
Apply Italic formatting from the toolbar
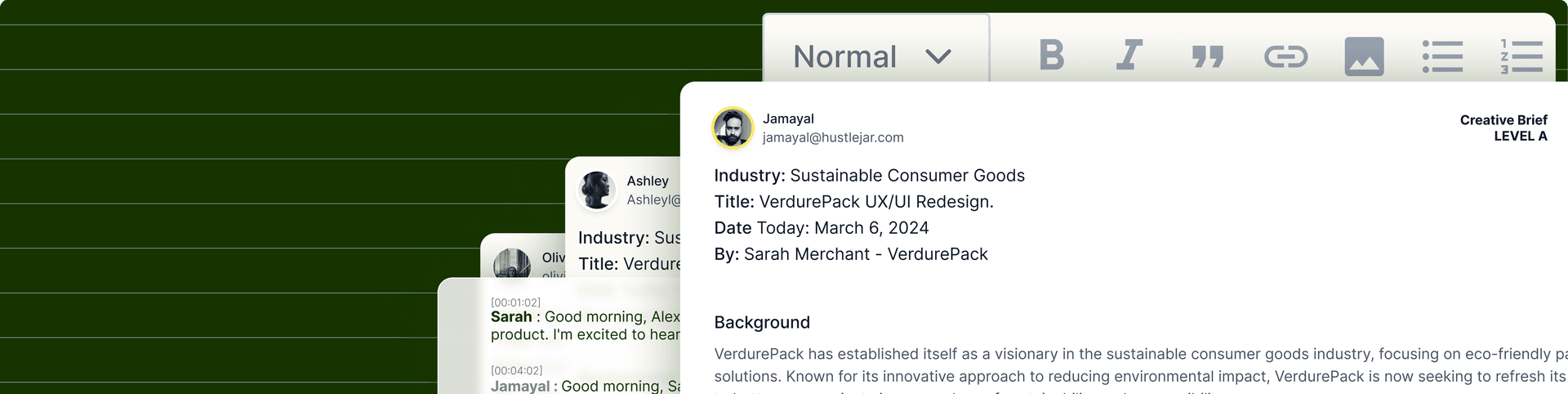pyautogui.click(x=1129, y=56)
